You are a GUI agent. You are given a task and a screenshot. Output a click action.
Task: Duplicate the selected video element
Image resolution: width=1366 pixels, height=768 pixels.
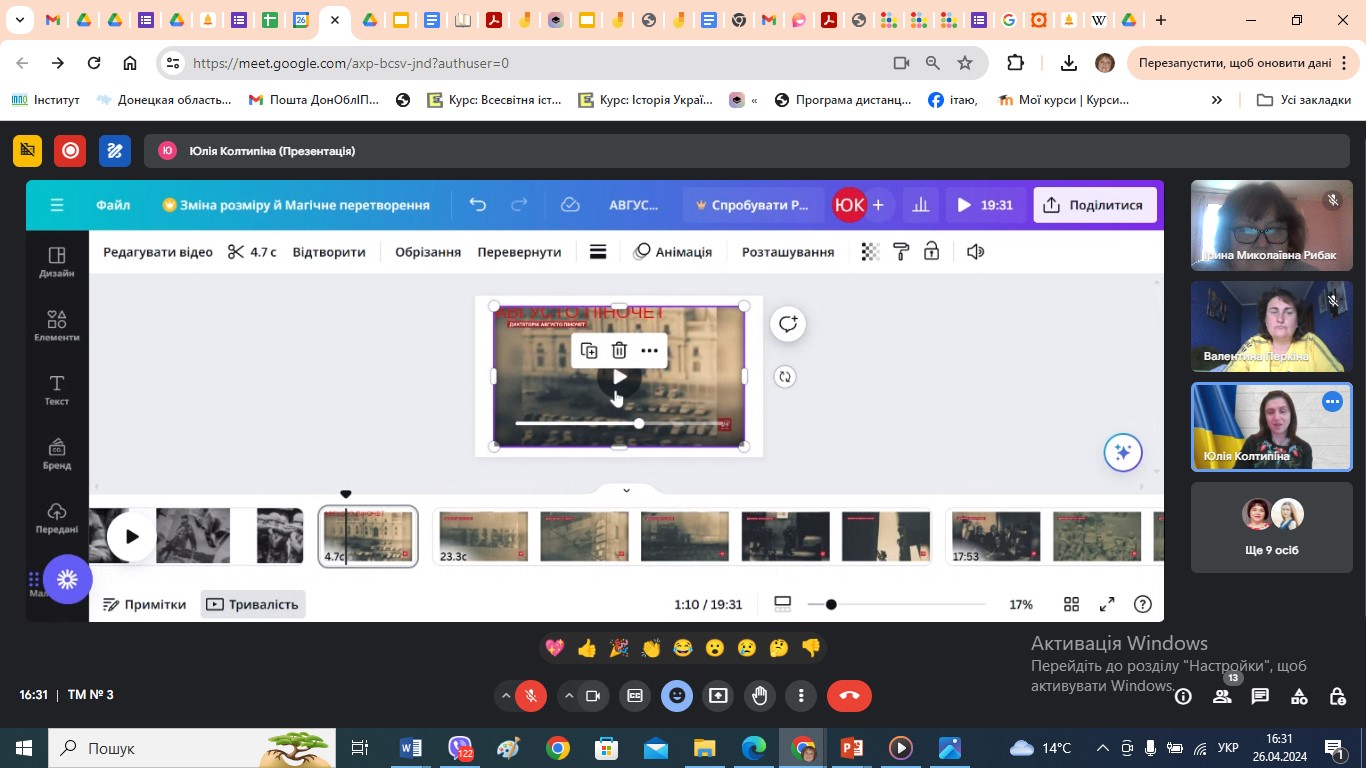pyautogui.click(x=589, y=350)
